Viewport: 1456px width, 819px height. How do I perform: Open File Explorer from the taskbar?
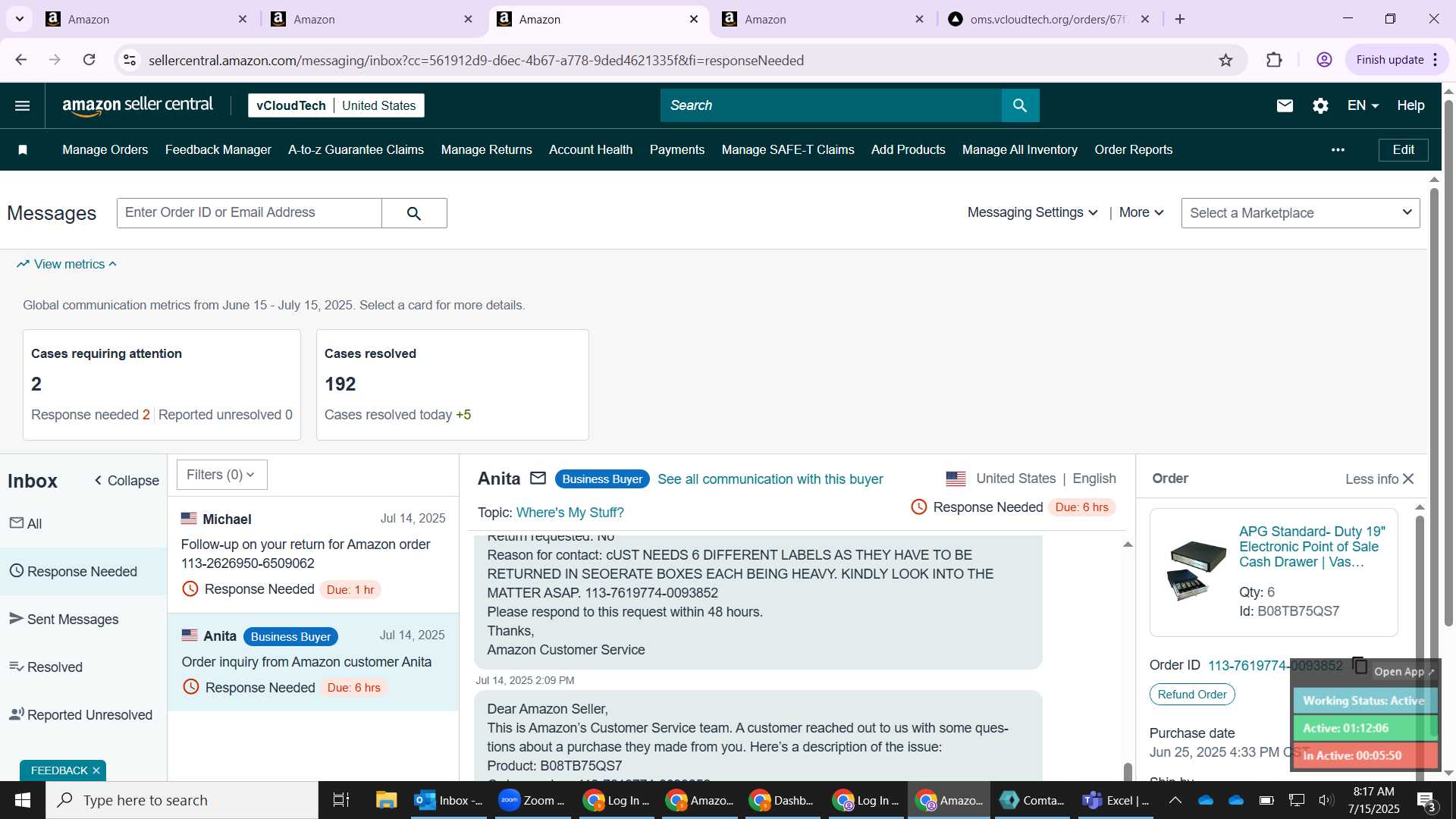pos(386,800)
